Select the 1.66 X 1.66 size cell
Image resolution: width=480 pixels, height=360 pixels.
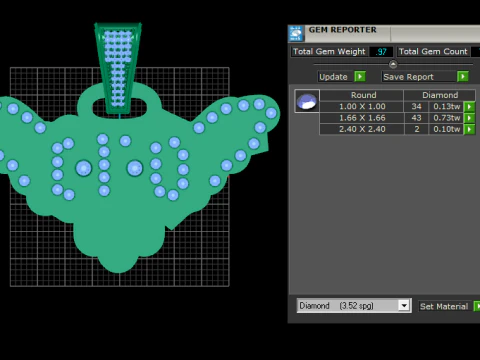362,118
